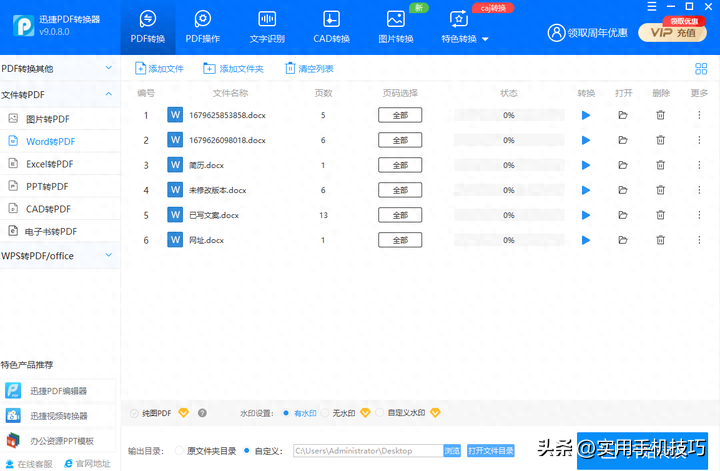Screen dimensions: 720x471
Task: Switch to grid view layout icon
Action: pos(701,69)
